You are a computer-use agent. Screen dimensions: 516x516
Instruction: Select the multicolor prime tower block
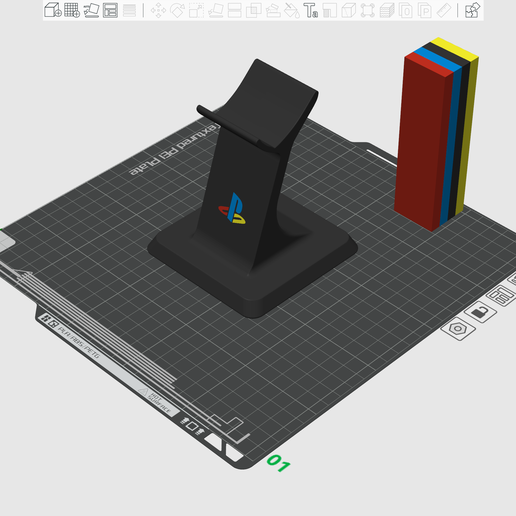pos(436,134)
